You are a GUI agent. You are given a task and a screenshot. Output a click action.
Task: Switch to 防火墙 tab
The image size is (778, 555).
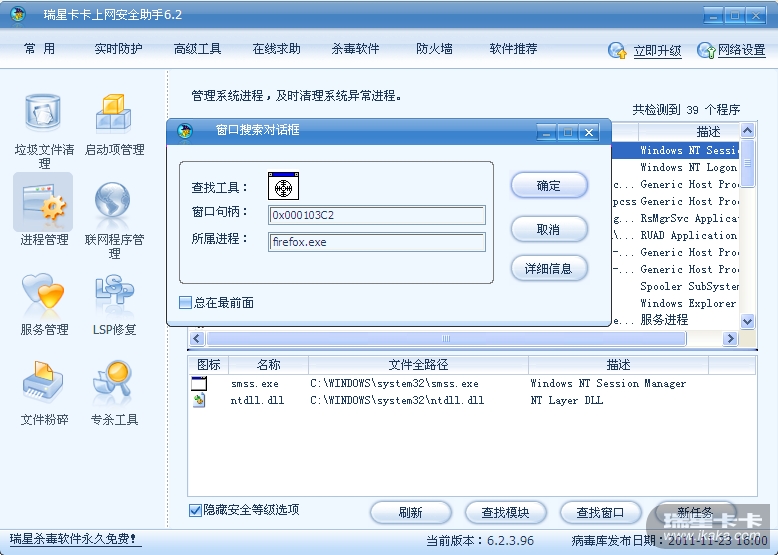tap(434, 49)
